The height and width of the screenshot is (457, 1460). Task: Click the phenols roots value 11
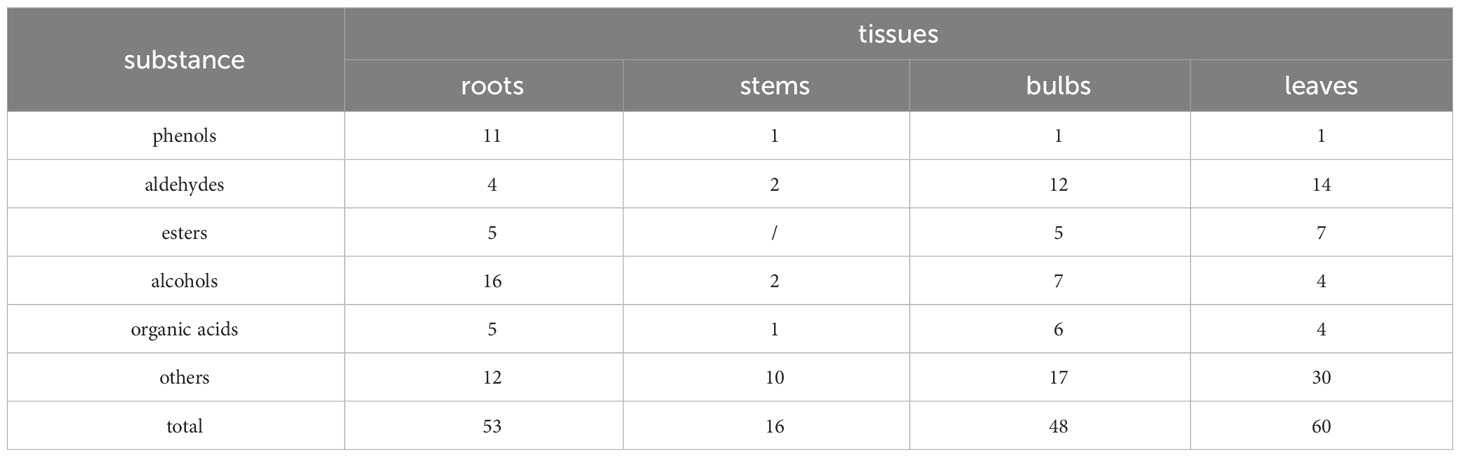[492, 137]
